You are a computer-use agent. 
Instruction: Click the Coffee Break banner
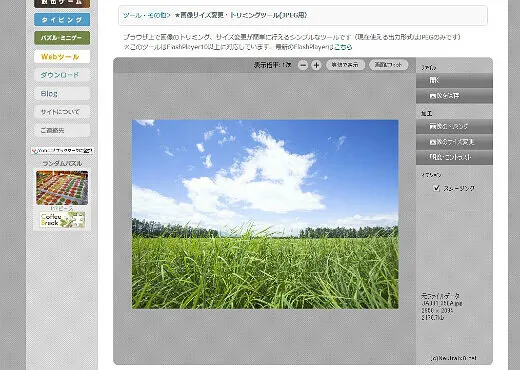tap(62, 220)
